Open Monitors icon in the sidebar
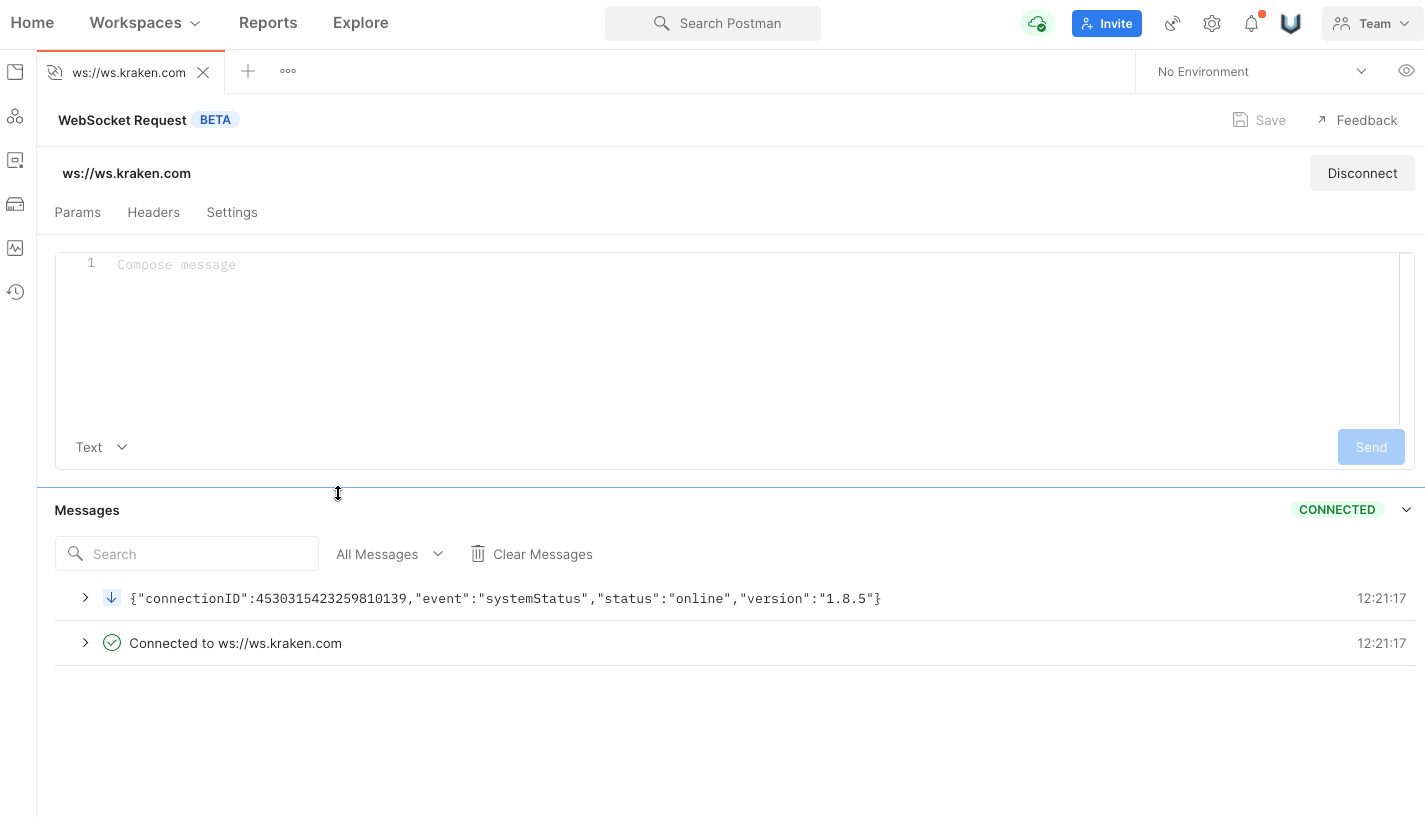This screenshot has width=1425, height=817. coord(15,248)
